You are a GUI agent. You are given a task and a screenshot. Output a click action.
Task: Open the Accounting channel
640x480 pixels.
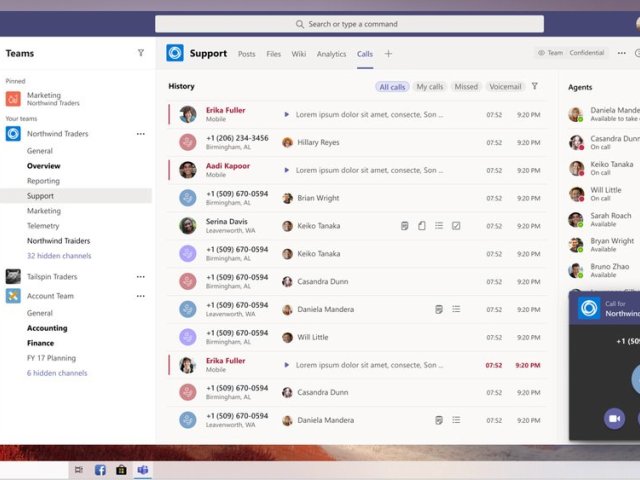47,328
